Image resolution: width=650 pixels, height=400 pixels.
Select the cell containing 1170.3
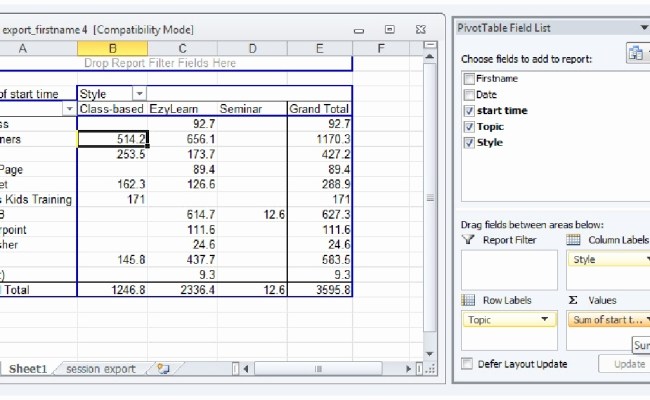(x=320, y=139)
